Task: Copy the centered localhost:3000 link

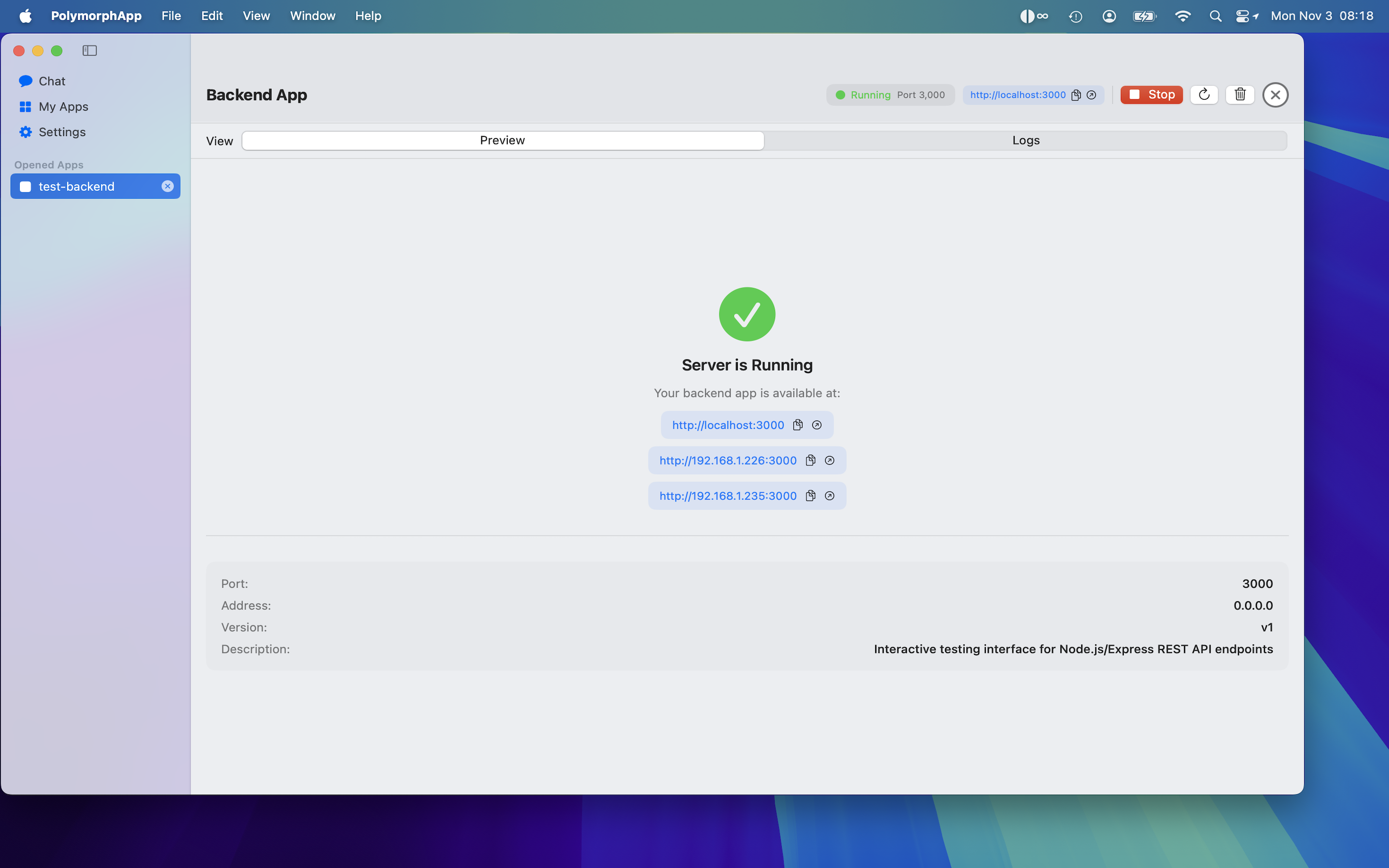Action: point(798,425)
